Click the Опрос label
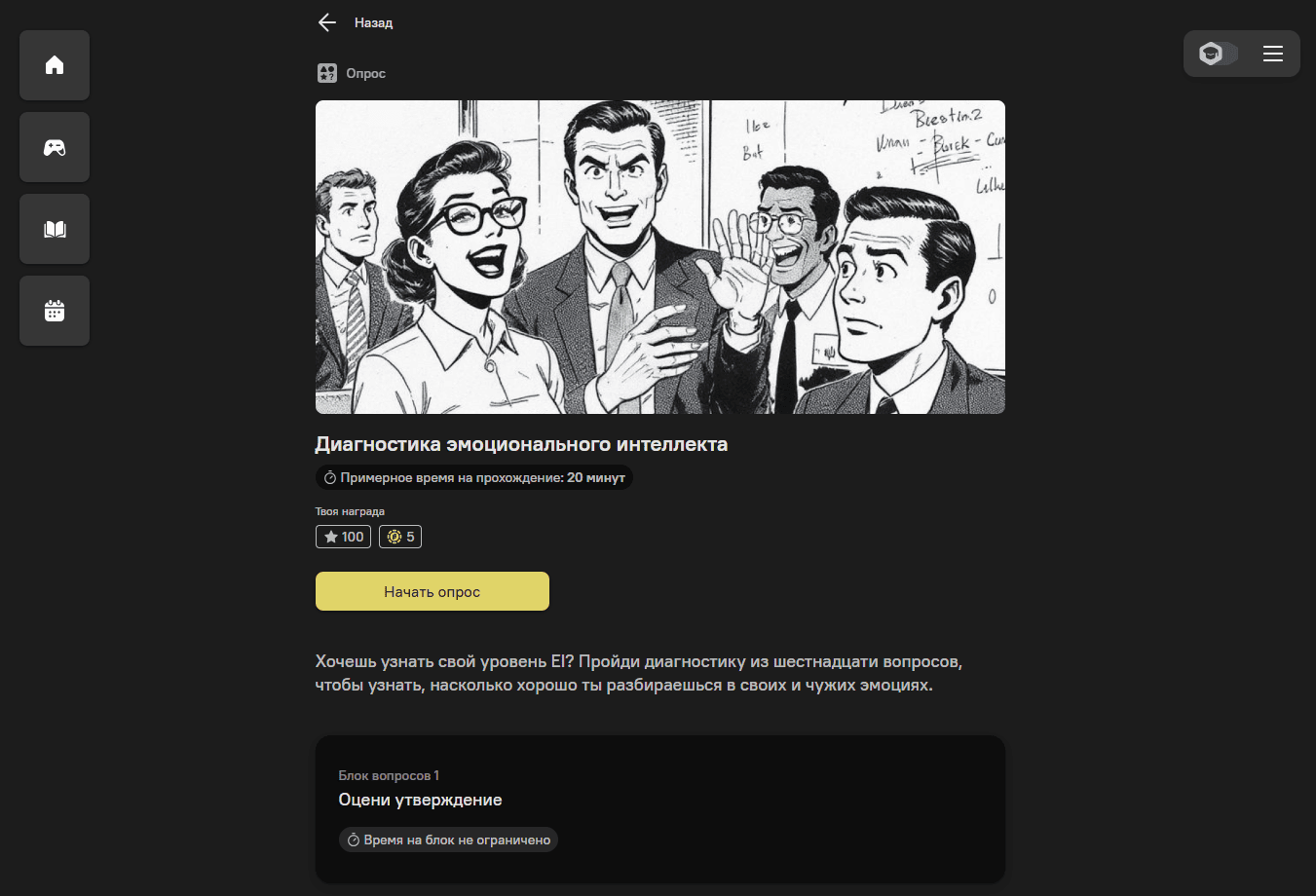The image size is (1316, 896). pos(366,73)
